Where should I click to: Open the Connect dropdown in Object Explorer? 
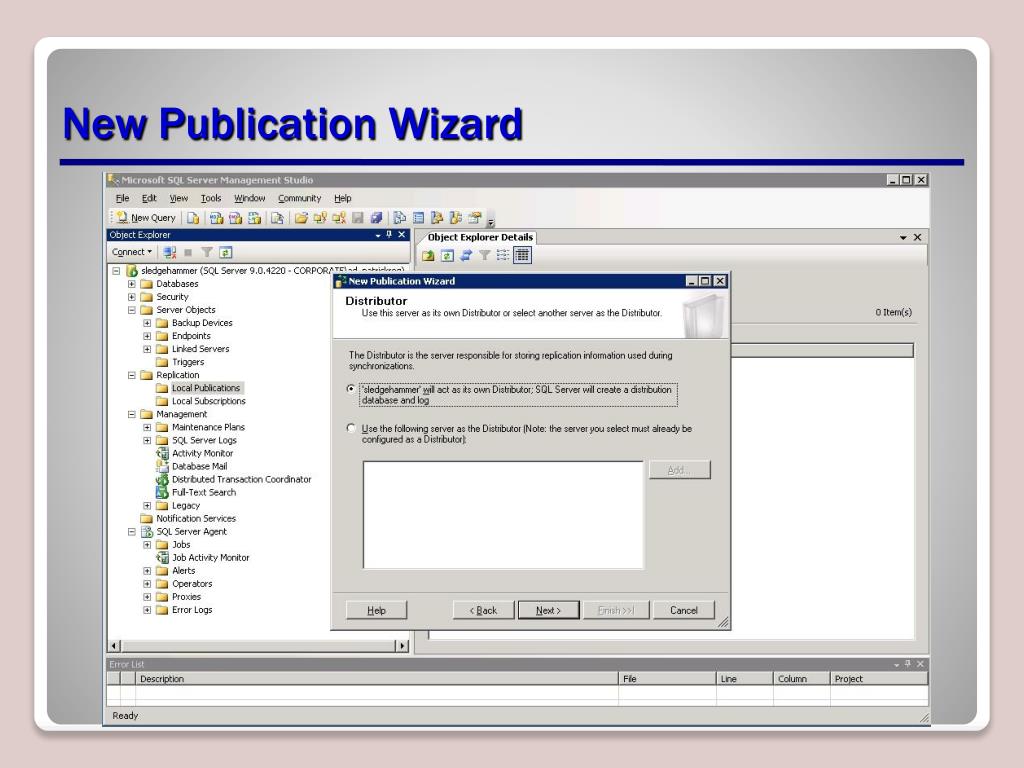[132, 252]
